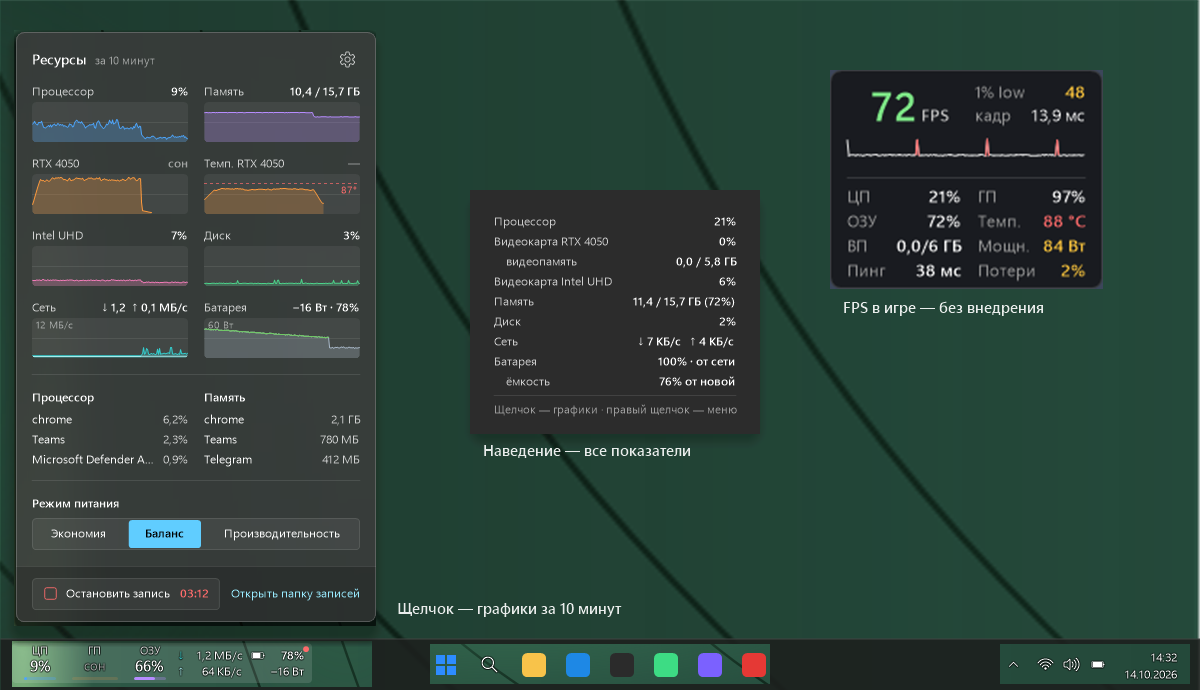The width and height of the screenshot is (1200, 690).
Task: Click Темп. 88 °C in overlay
Action: coord(1032,222)
